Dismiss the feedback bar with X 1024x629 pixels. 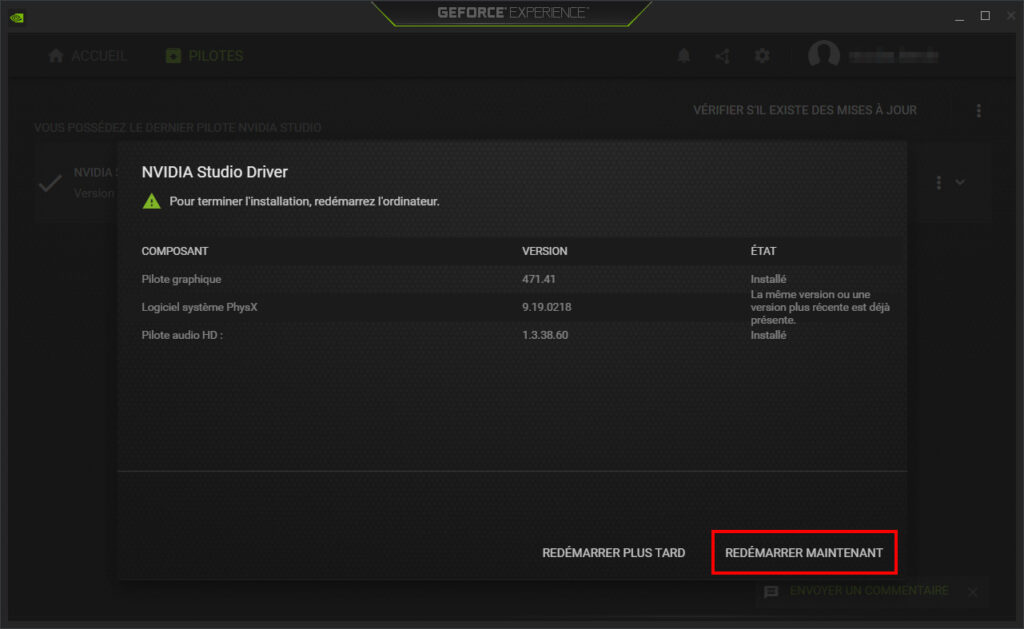(x=972, y=592)
